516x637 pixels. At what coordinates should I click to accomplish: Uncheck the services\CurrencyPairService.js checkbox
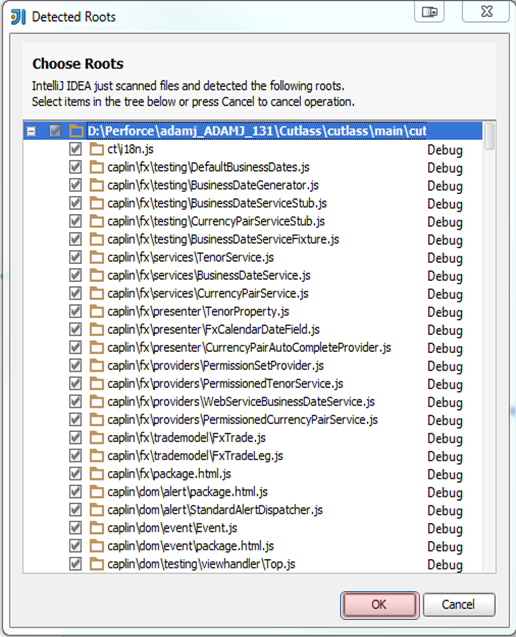75,293
